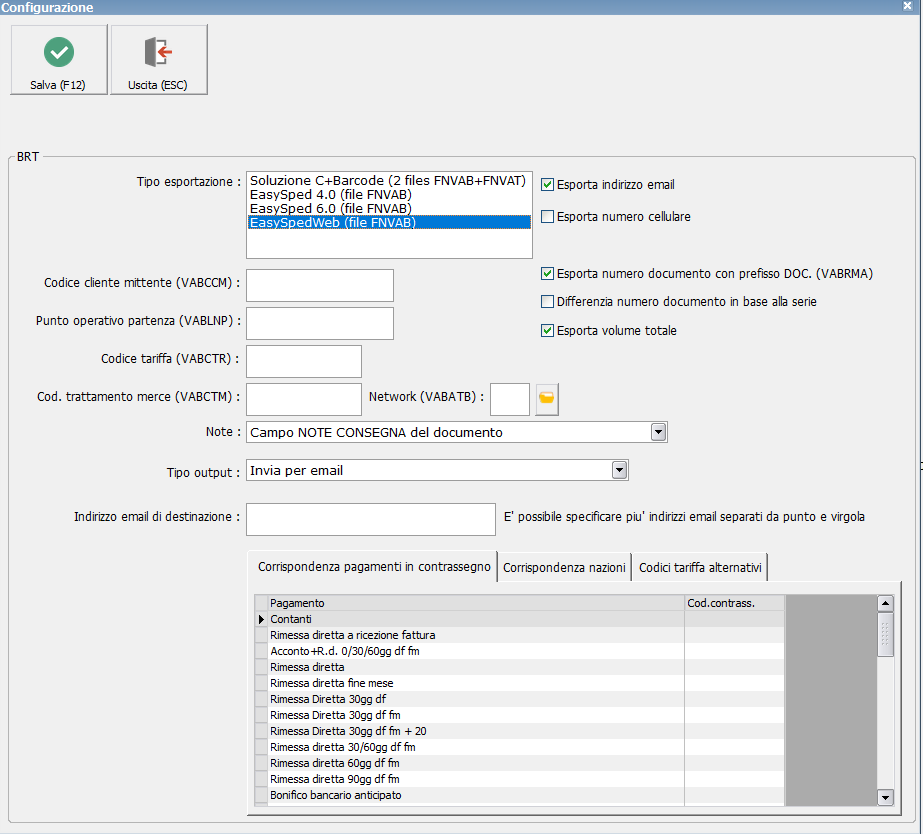Select EasySped 4.0 (file FNVAB) option
The width and height of the screenshot is (923, 834).
point(388,194)
